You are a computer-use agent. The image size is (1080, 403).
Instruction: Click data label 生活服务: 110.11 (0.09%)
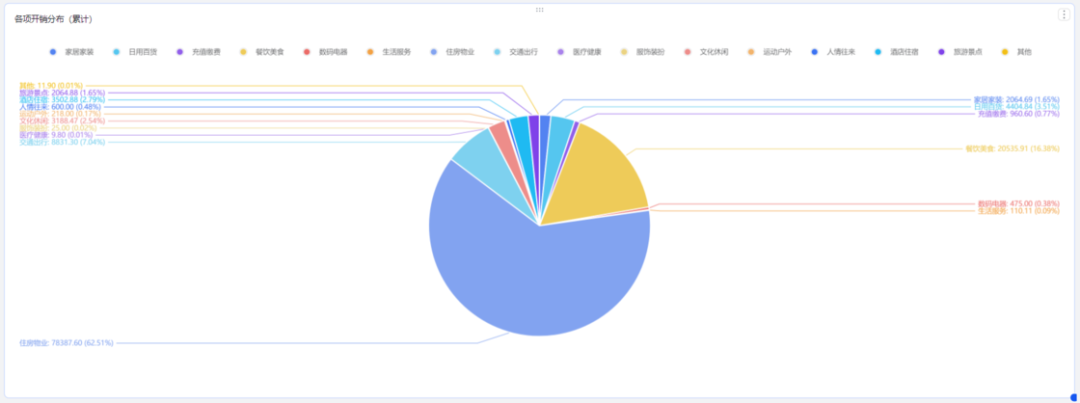1019,211
